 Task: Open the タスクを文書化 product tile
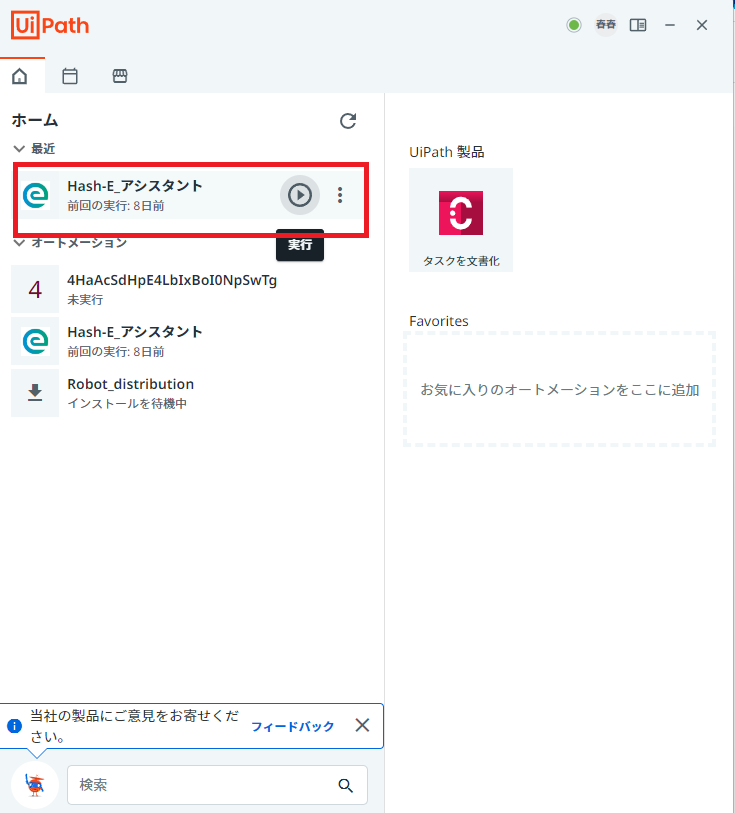click(461, 220)
